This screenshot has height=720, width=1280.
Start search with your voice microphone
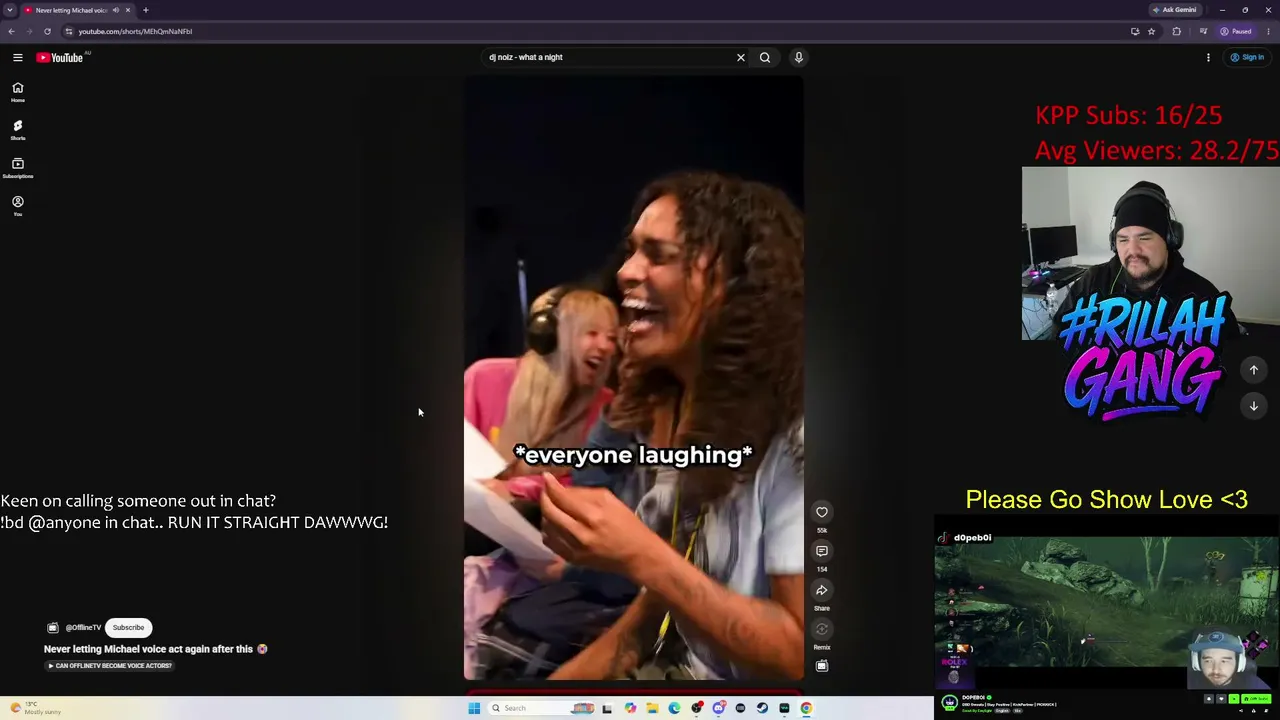(x=798, y=57)
